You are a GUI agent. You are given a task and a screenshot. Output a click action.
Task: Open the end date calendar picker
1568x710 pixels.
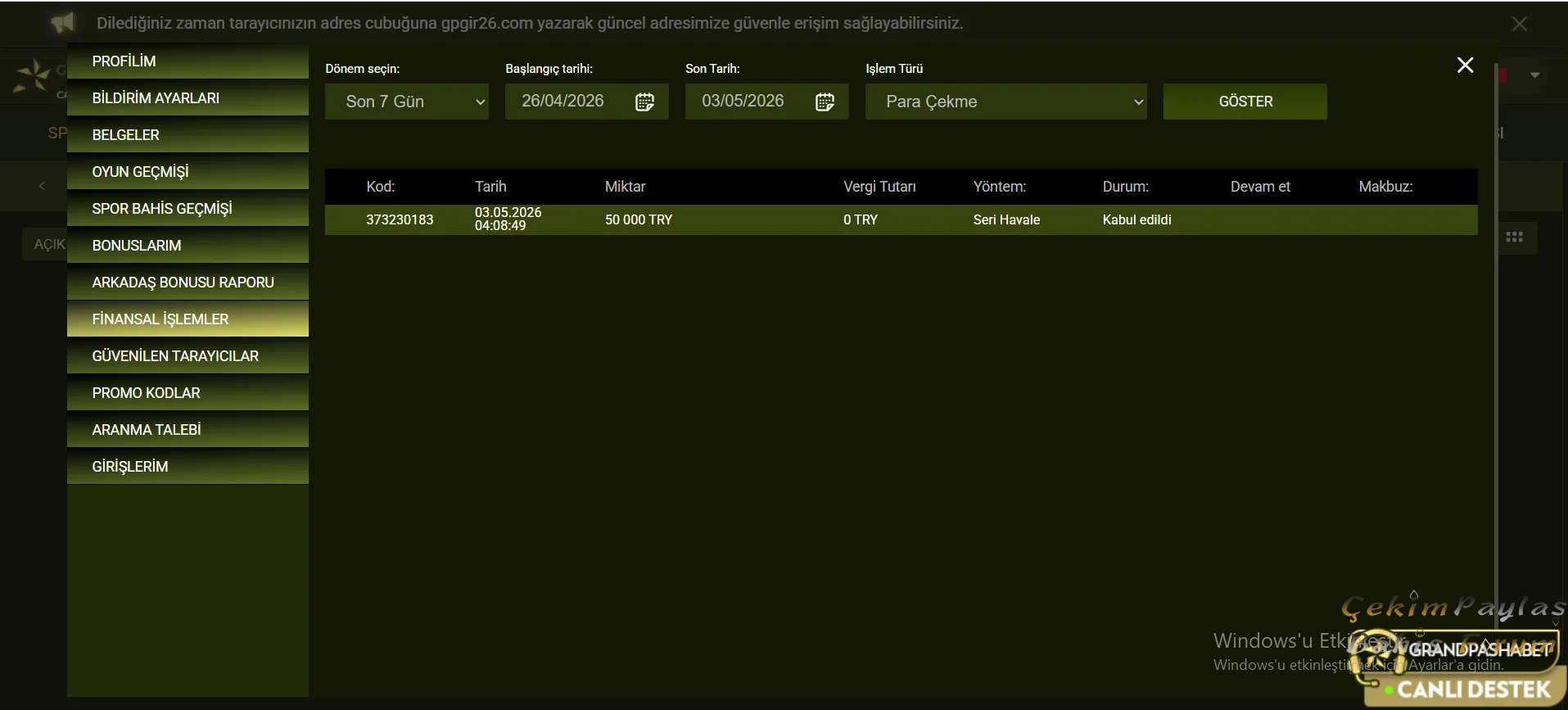pyautogui.click(x=825, y=102)
